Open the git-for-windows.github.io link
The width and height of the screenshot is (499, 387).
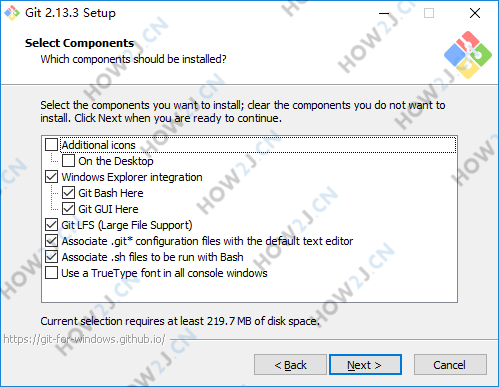(x=84, y=339)
